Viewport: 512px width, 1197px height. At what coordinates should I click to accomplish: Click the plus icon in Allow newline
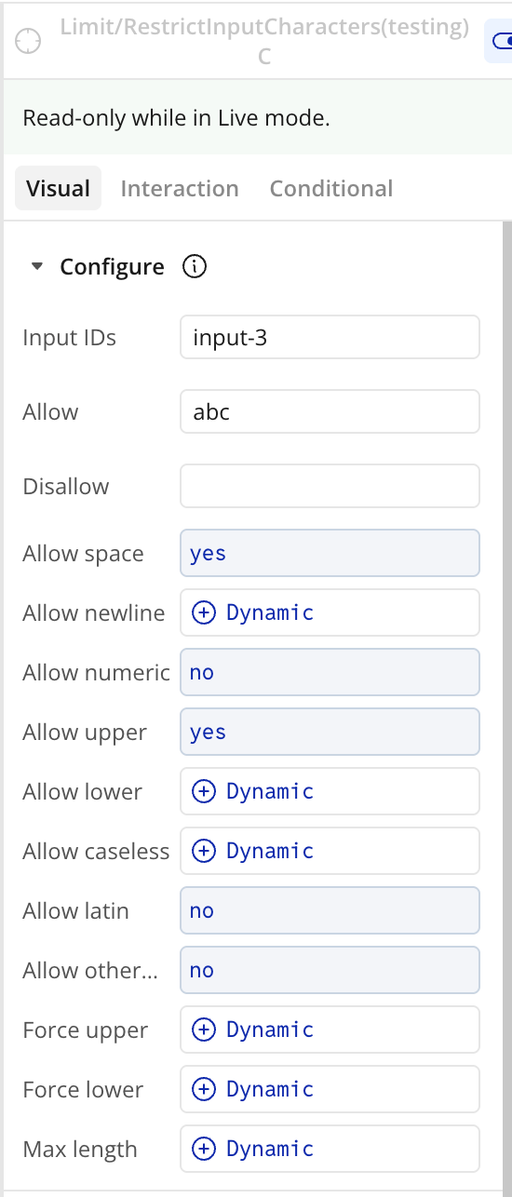click(203, 612)
